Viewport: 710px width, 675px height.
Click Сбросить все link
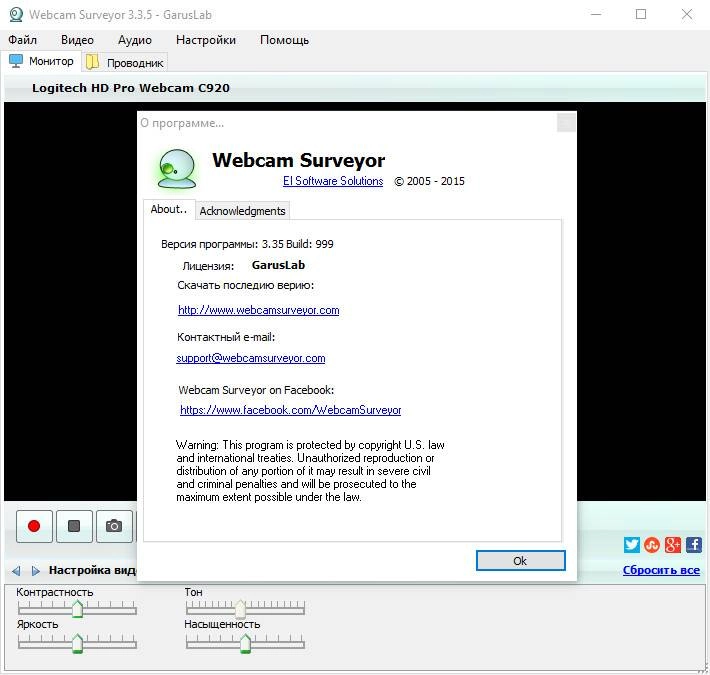[x=661, y=570]
